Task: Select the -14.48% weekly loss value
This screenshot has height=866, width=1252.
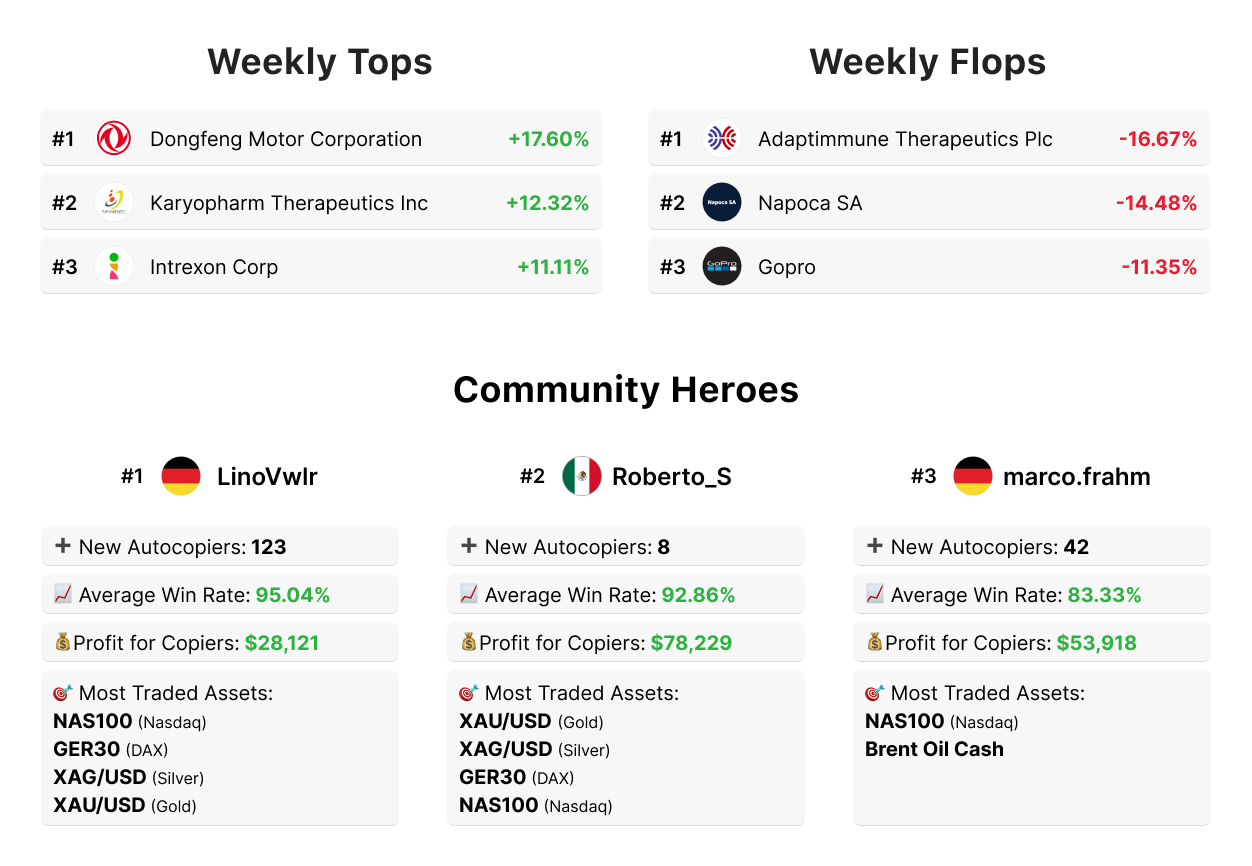Action: (1156, 203)
